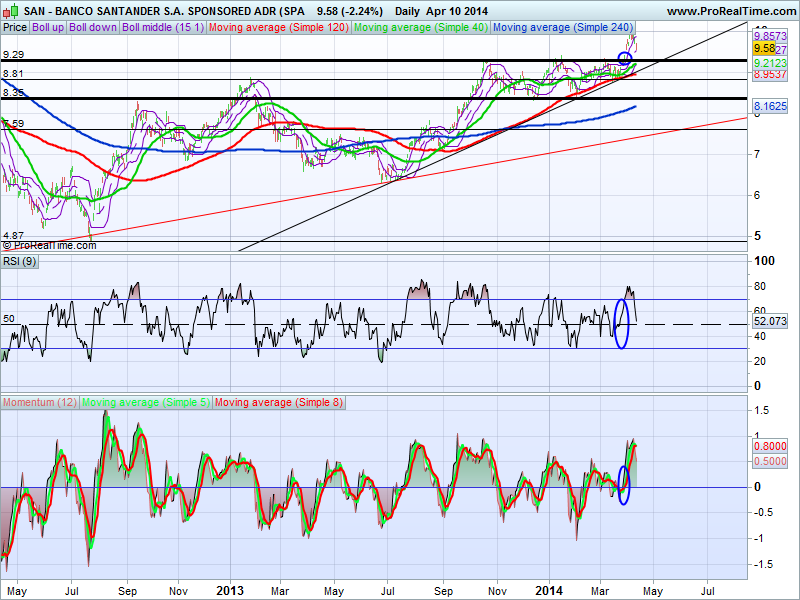Click the 8.35 horizontal level label
Viewport: 800px width, 600px height.
[13, 92]
